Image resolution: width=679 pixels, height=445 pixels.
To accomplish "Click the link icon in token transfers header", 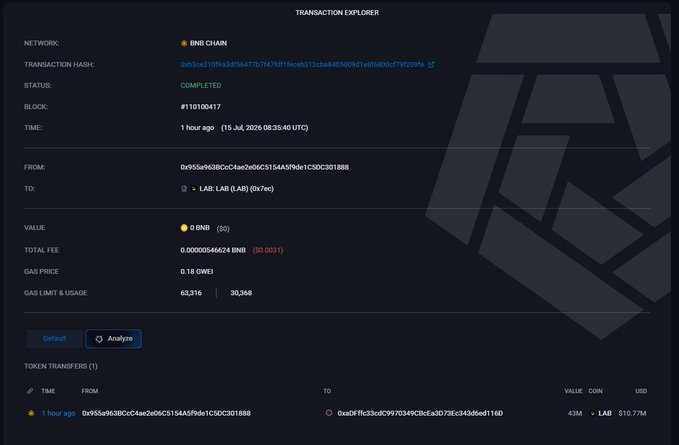I will pos(30,391).
